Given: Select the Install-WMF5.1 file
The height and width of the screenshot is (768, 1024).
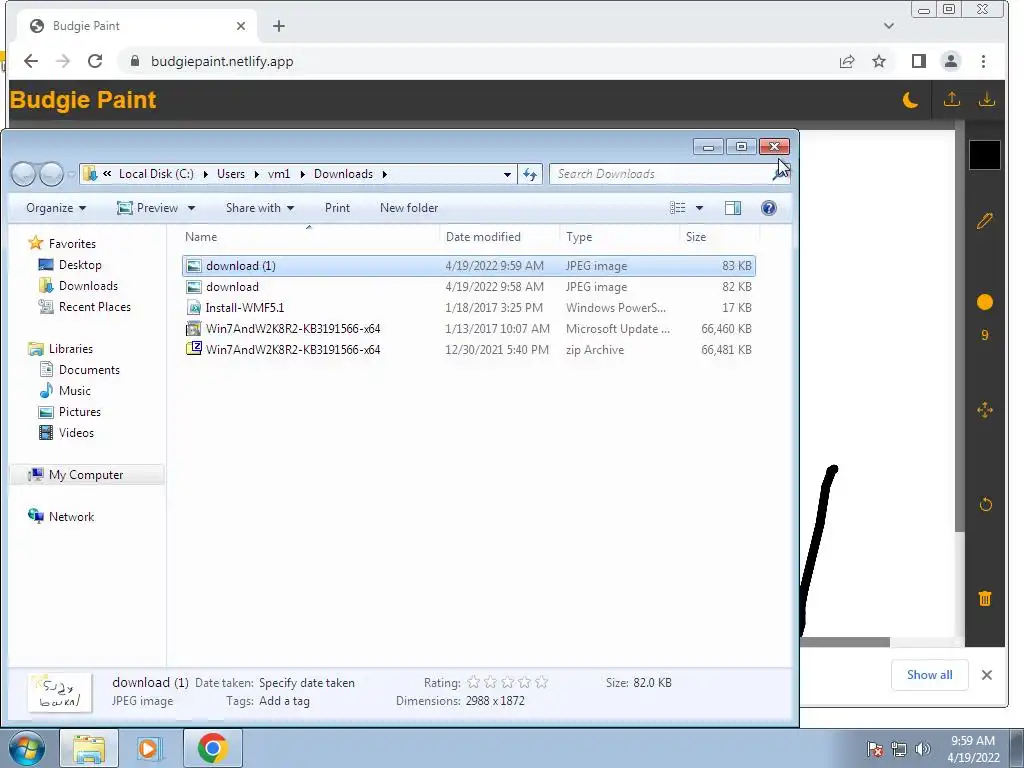Looking at the screenshot, I should pyautogui.click(x=469, y=308).
